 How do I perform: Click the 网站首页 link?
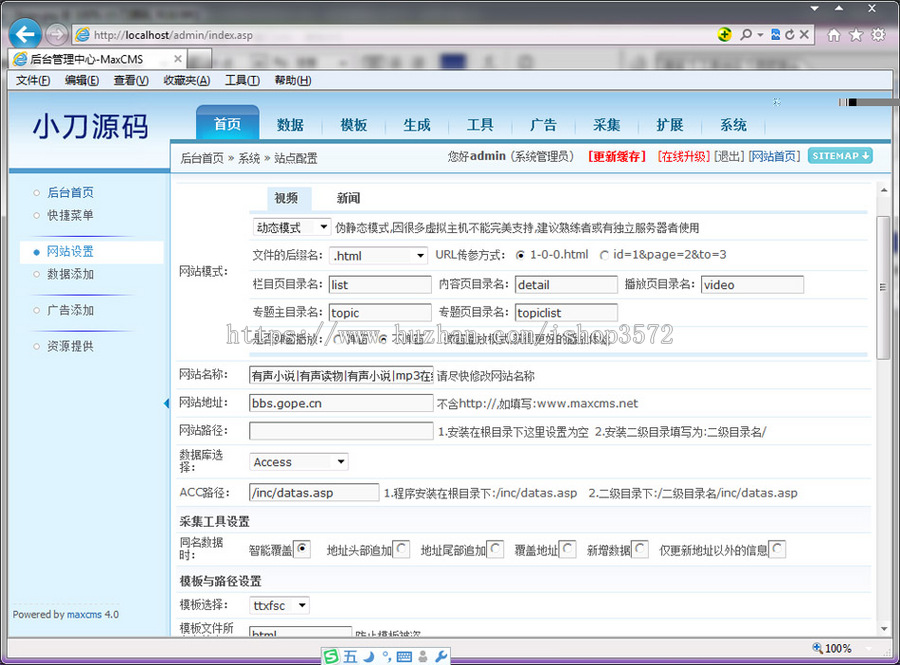click(x=774, y=156)
